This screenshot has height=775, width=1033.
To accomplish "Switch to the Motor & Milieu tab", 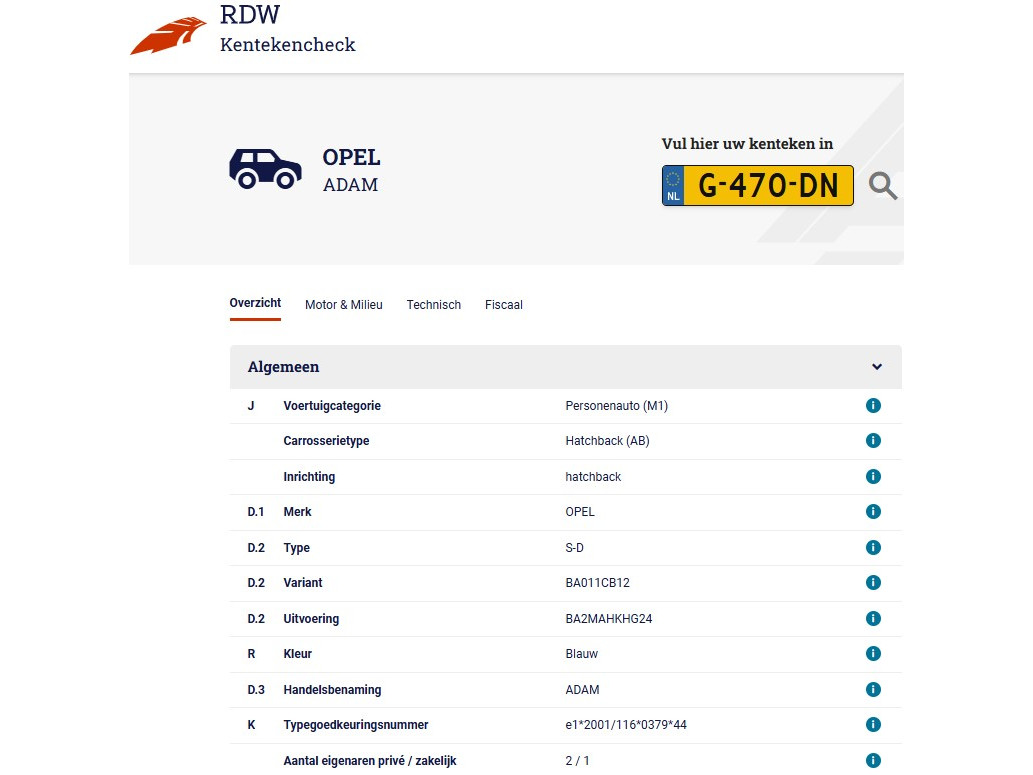I will coord(344,305).
